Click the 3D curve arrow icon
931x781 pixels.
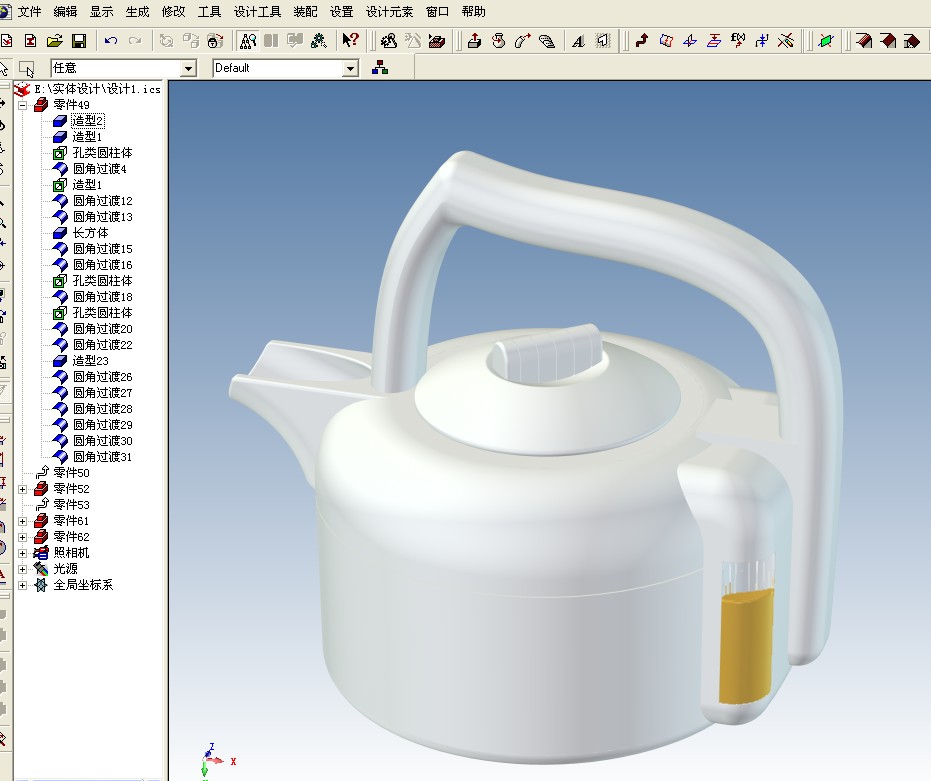pyautogui.click(x=642, y=41)
